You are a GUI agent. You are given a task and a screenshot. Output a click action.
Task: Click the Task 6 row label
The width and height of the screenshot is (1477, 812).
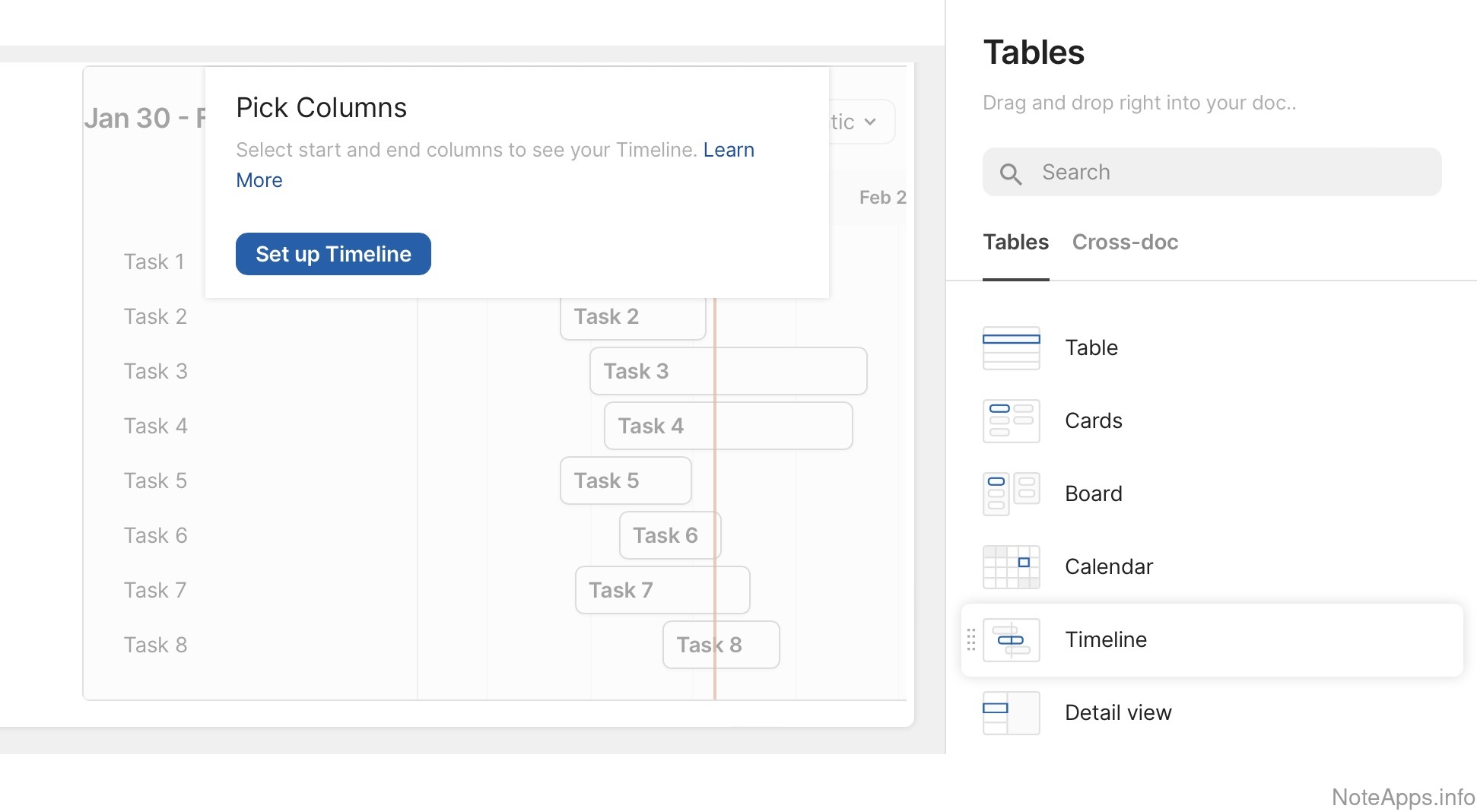coord(155,536)
